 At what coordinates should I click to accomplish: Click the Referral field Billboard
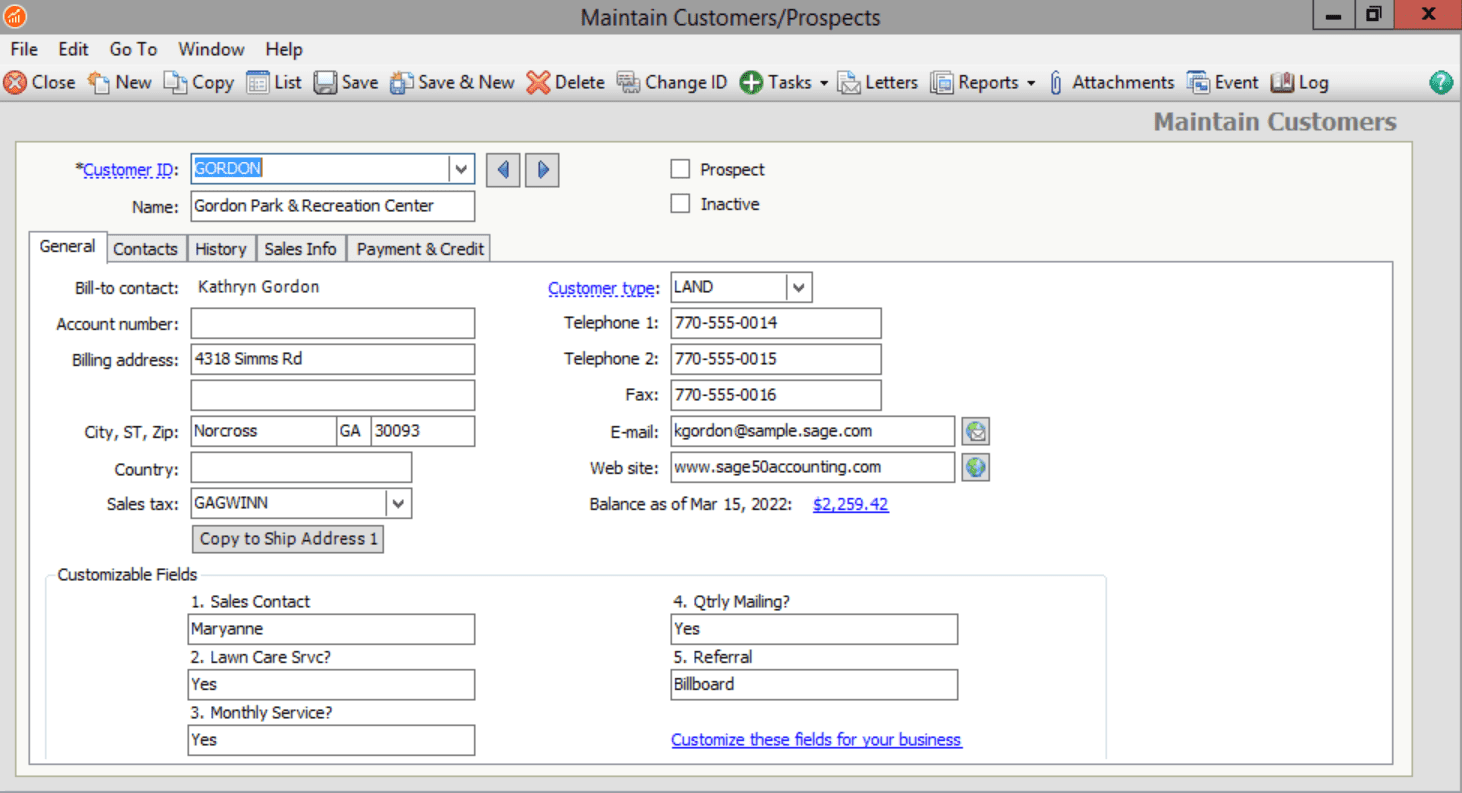pyautogui.click(x=814, y=685)
